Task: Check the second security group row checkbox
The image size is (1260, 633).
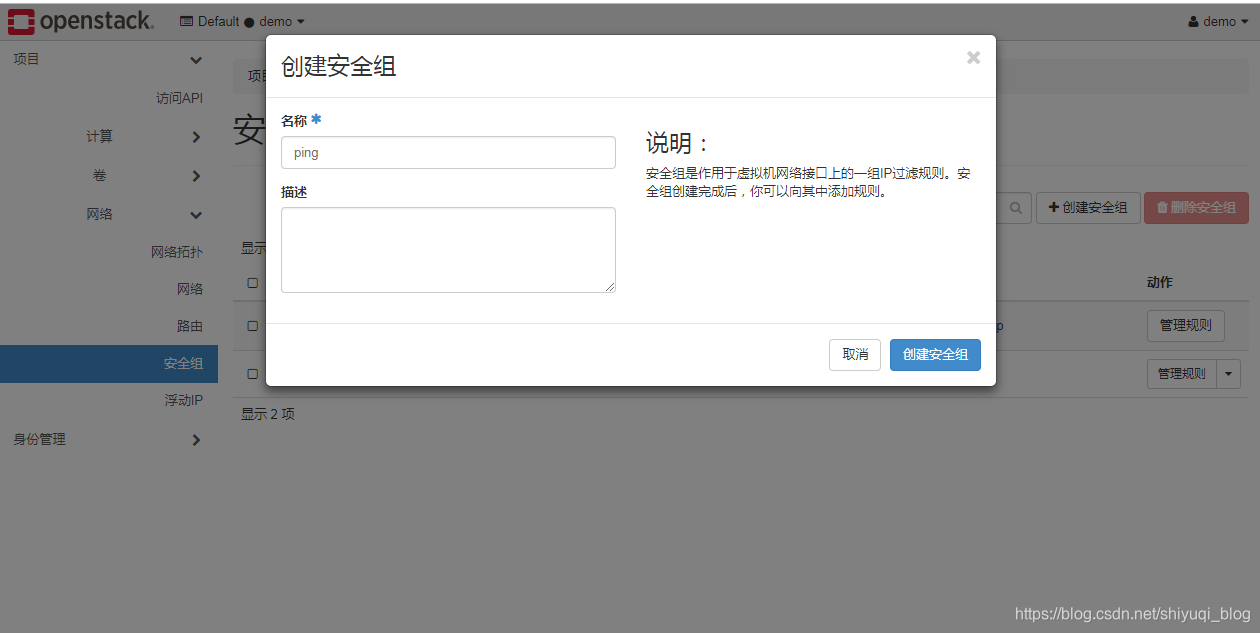Action: pos(252,373)
